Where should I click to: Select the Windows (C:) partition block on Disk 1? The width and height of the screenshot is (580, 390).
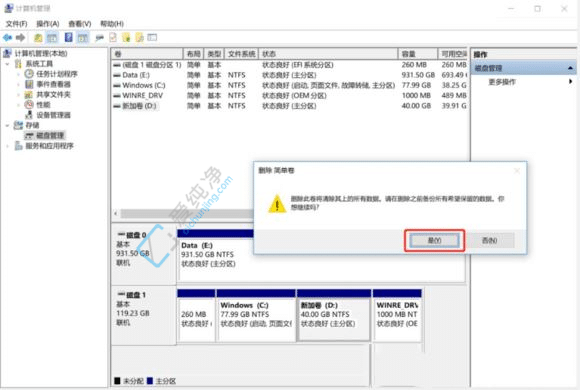256,315
